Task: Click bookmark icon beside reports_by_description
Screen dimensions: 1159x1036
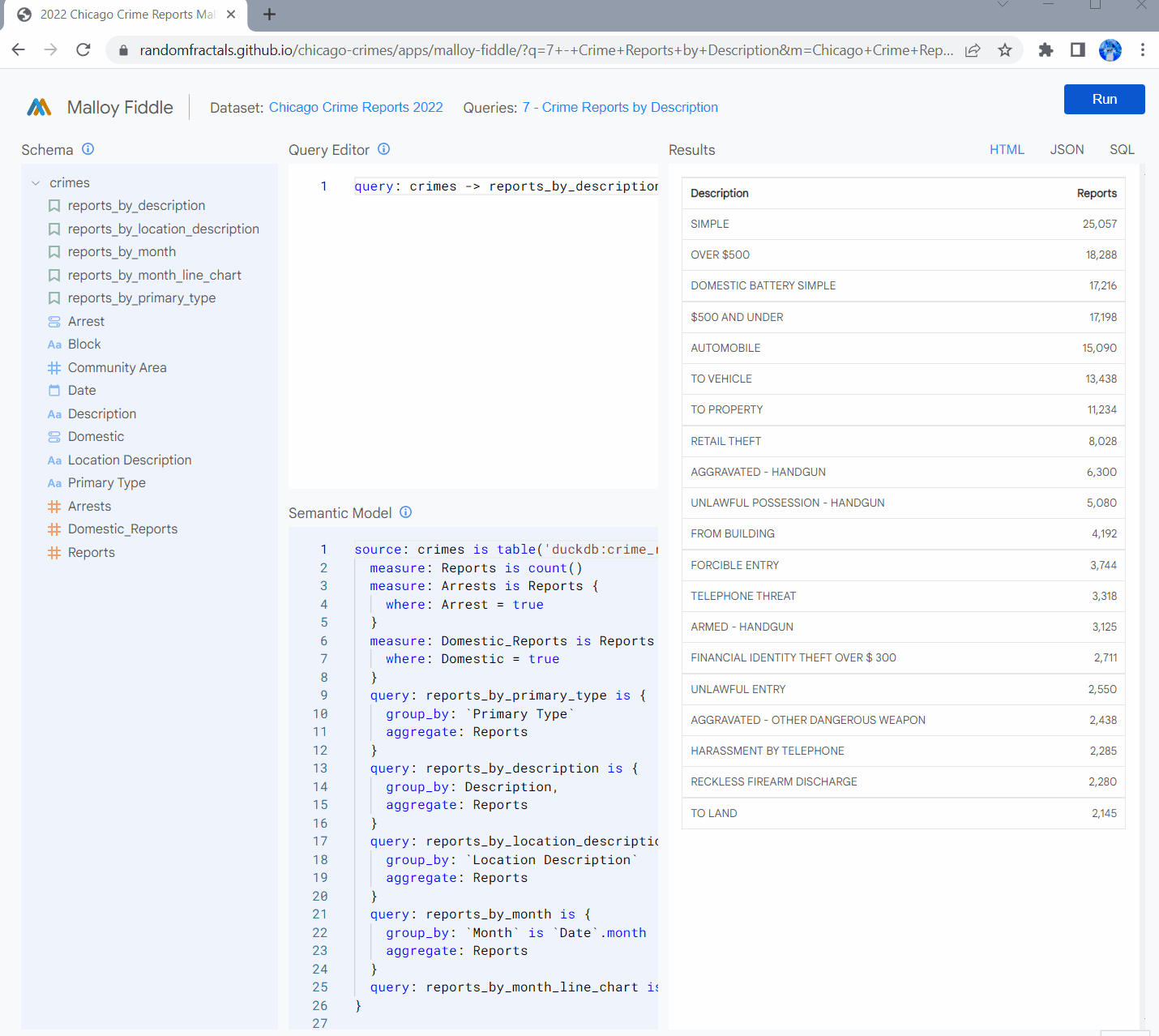Action: pos(54,206)
